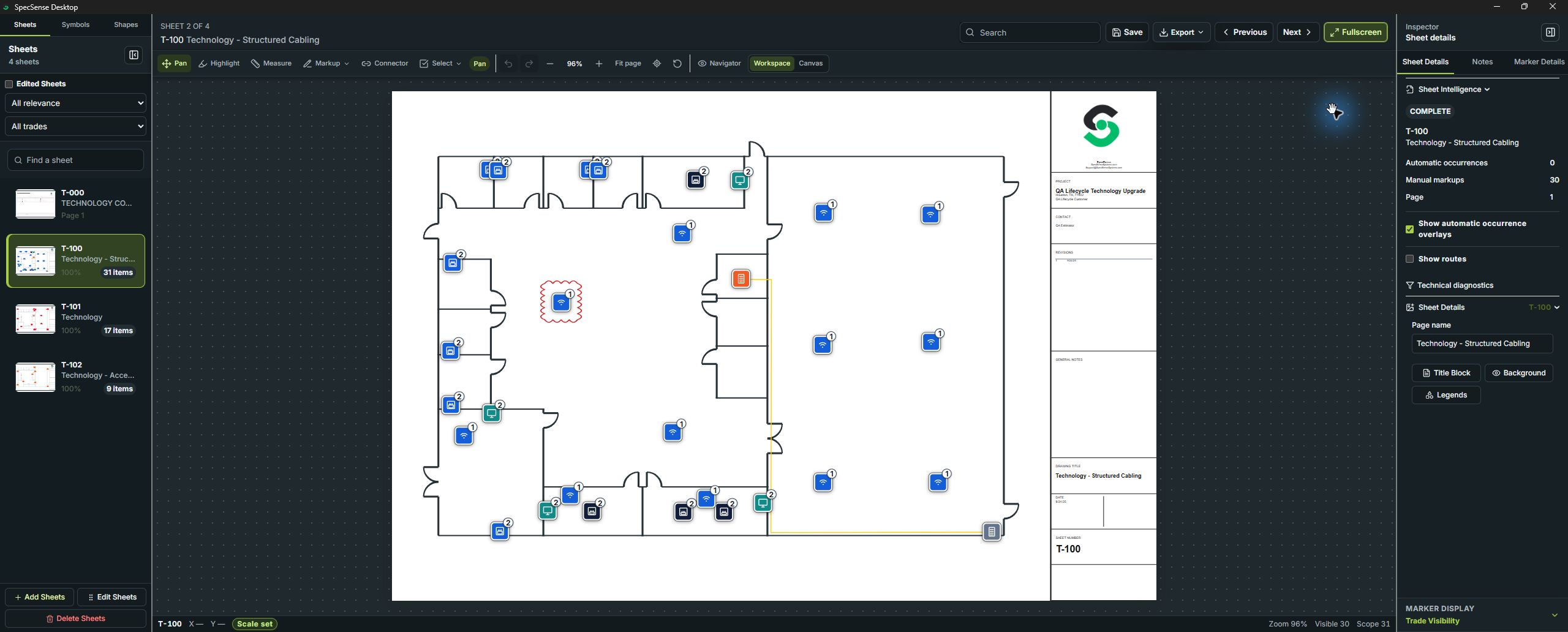
Task: Switch to Canvas view mode
Action: 810,63
